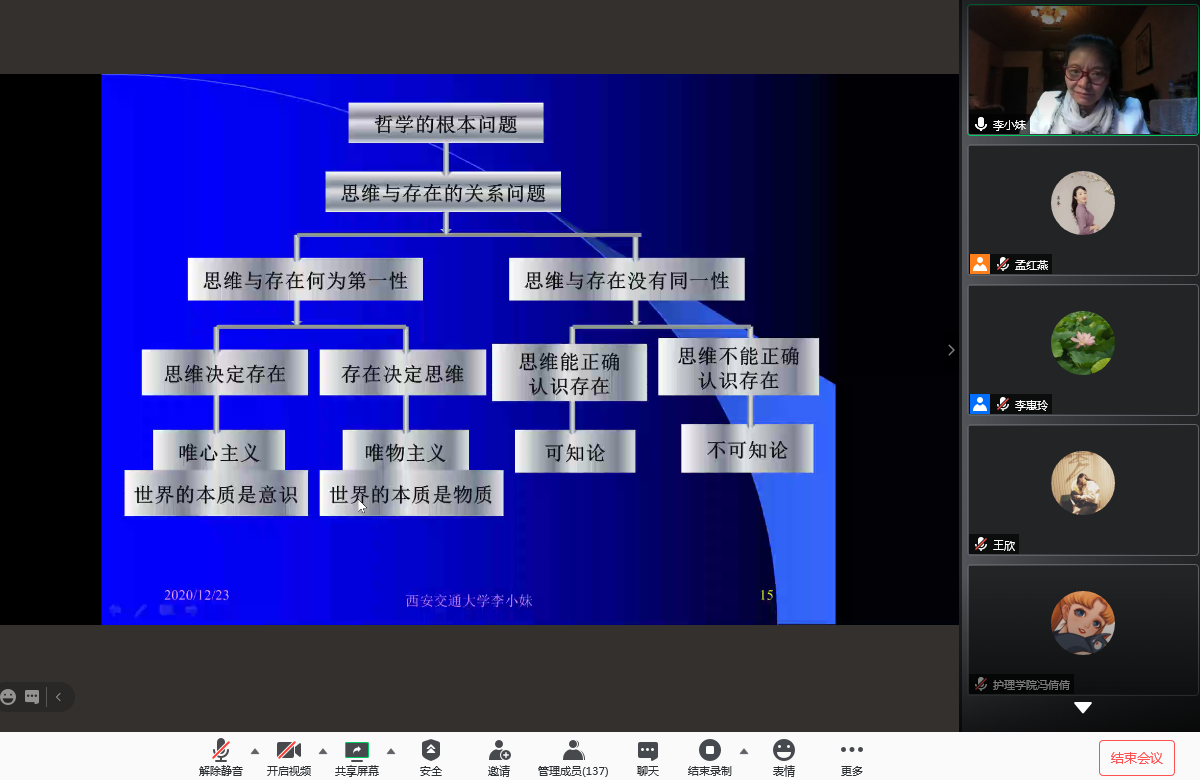Click the 表情 emoji reactions icon
Viewport: 1200px width, 780px height.
784,750
